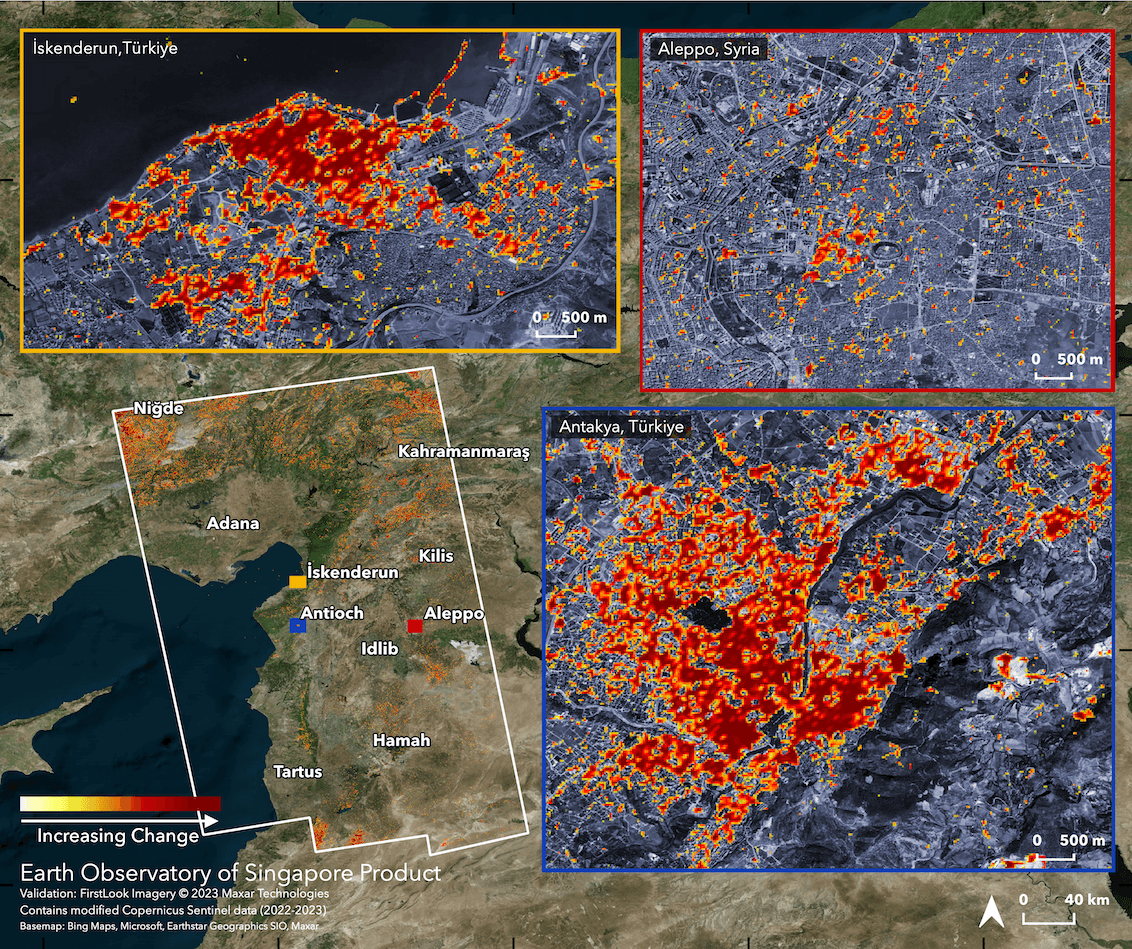1132x949 pixels.
Task: Click the Niğde city label
Action: [x=159, y=407]
